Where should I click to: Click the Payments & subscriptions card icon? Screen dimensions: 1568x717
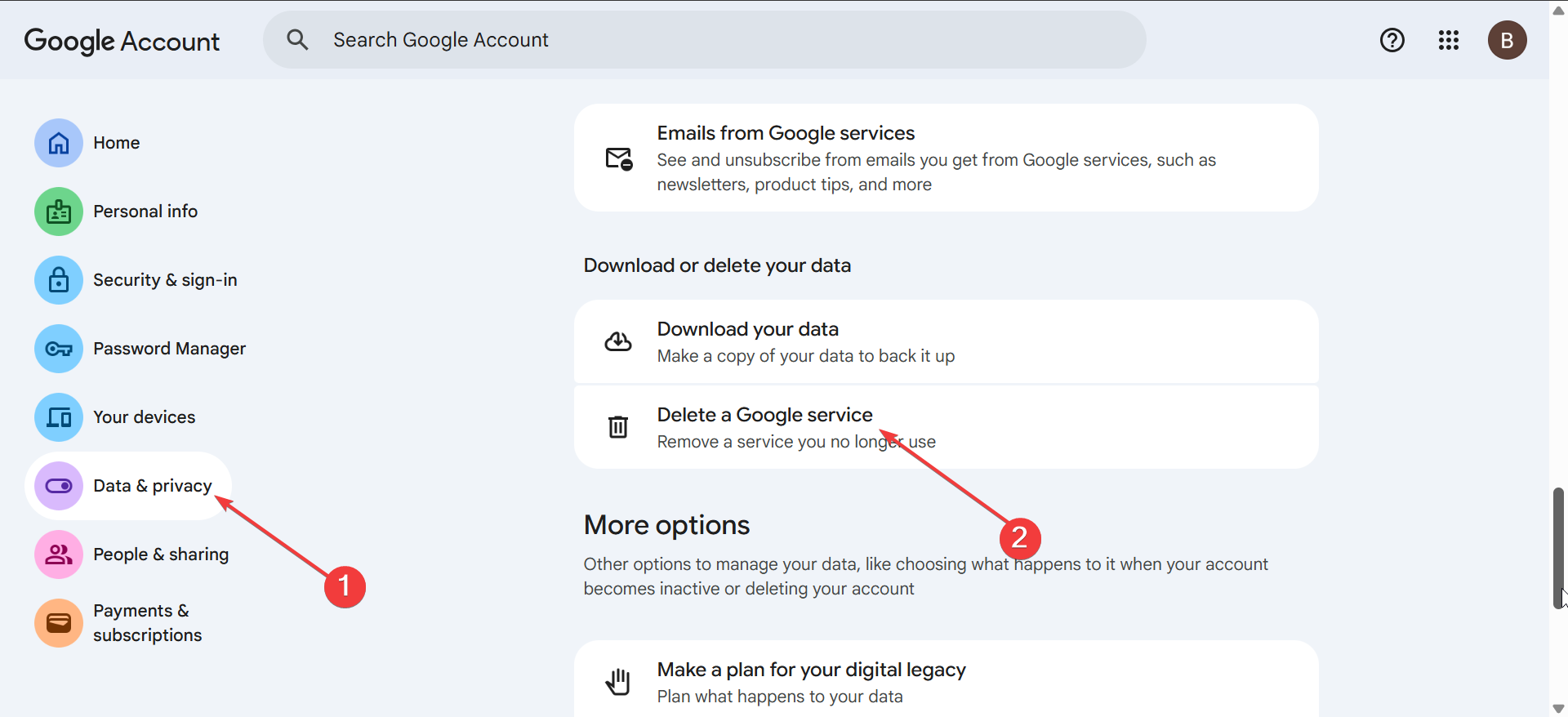click(59, 623)
